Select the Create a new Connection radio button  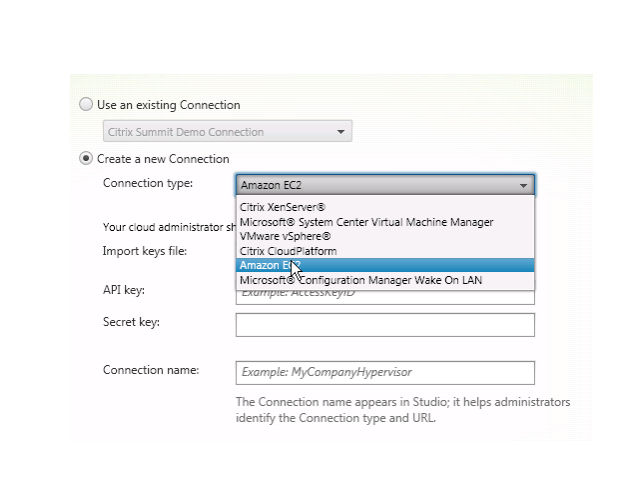pos(86,158)
